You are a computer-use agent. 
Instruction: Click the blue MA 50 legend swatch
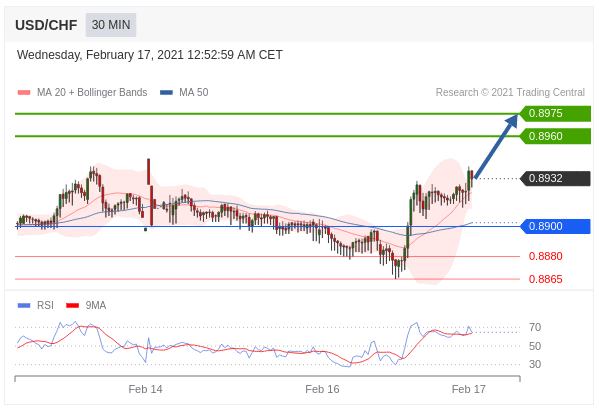[167, 92]
